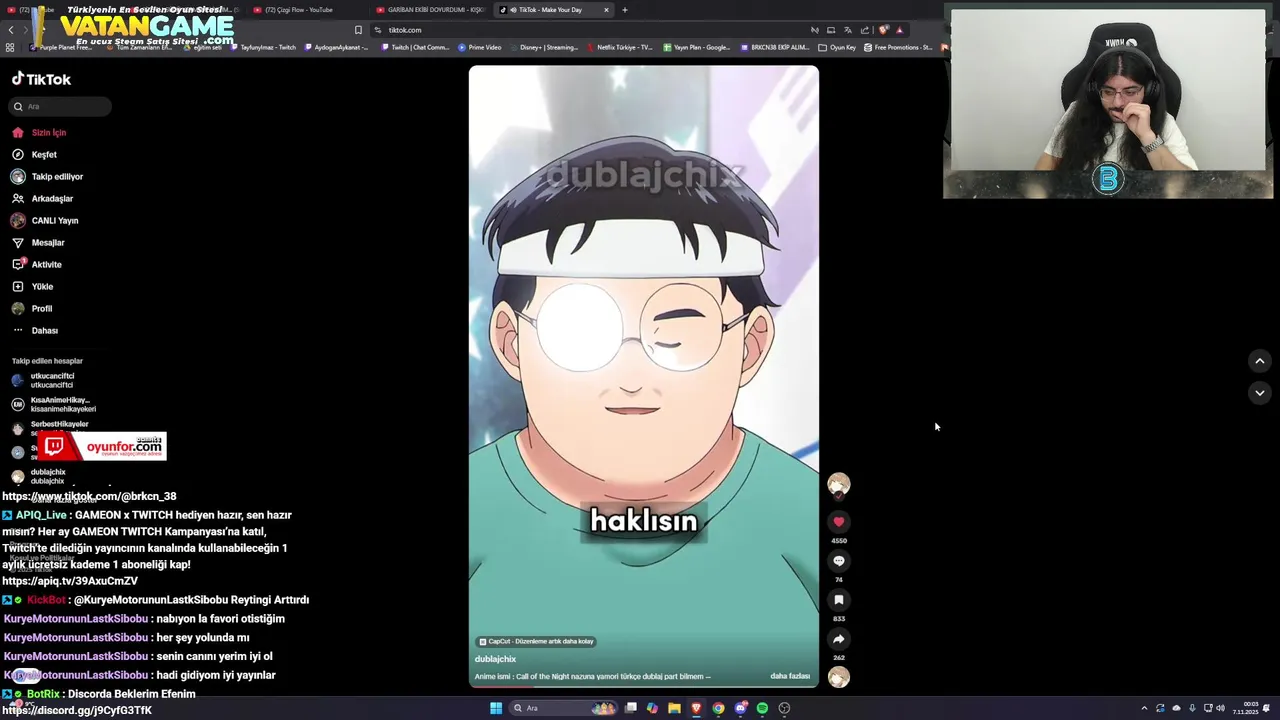This screenshot has width=1280, height=720.
Task: Click the browser back arrow
Action: click(11, 30)
